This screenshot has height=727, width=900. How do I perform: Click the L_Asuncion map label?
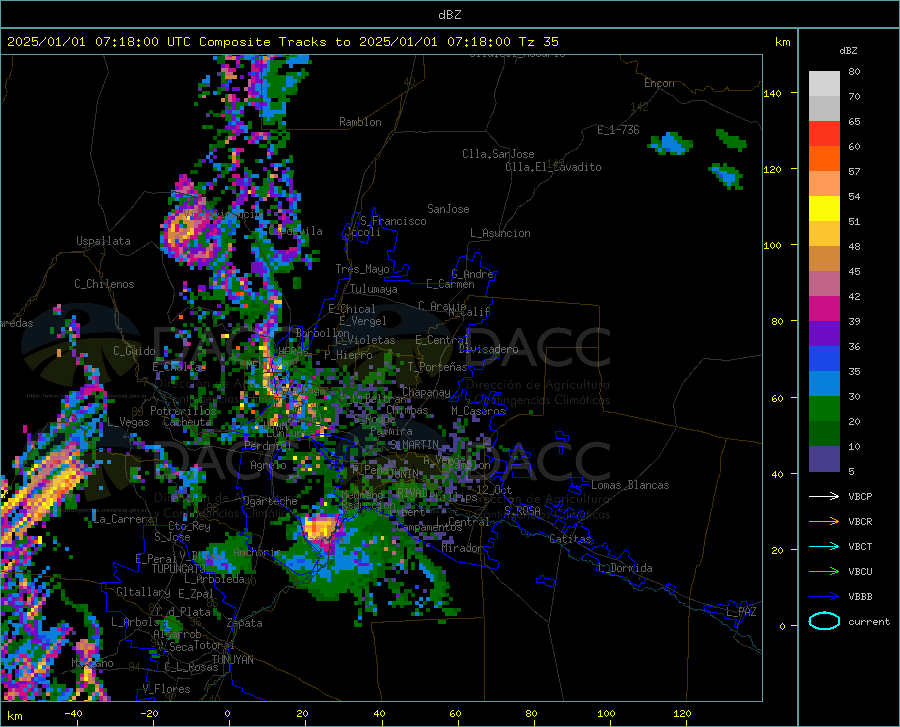coord(500,233)
